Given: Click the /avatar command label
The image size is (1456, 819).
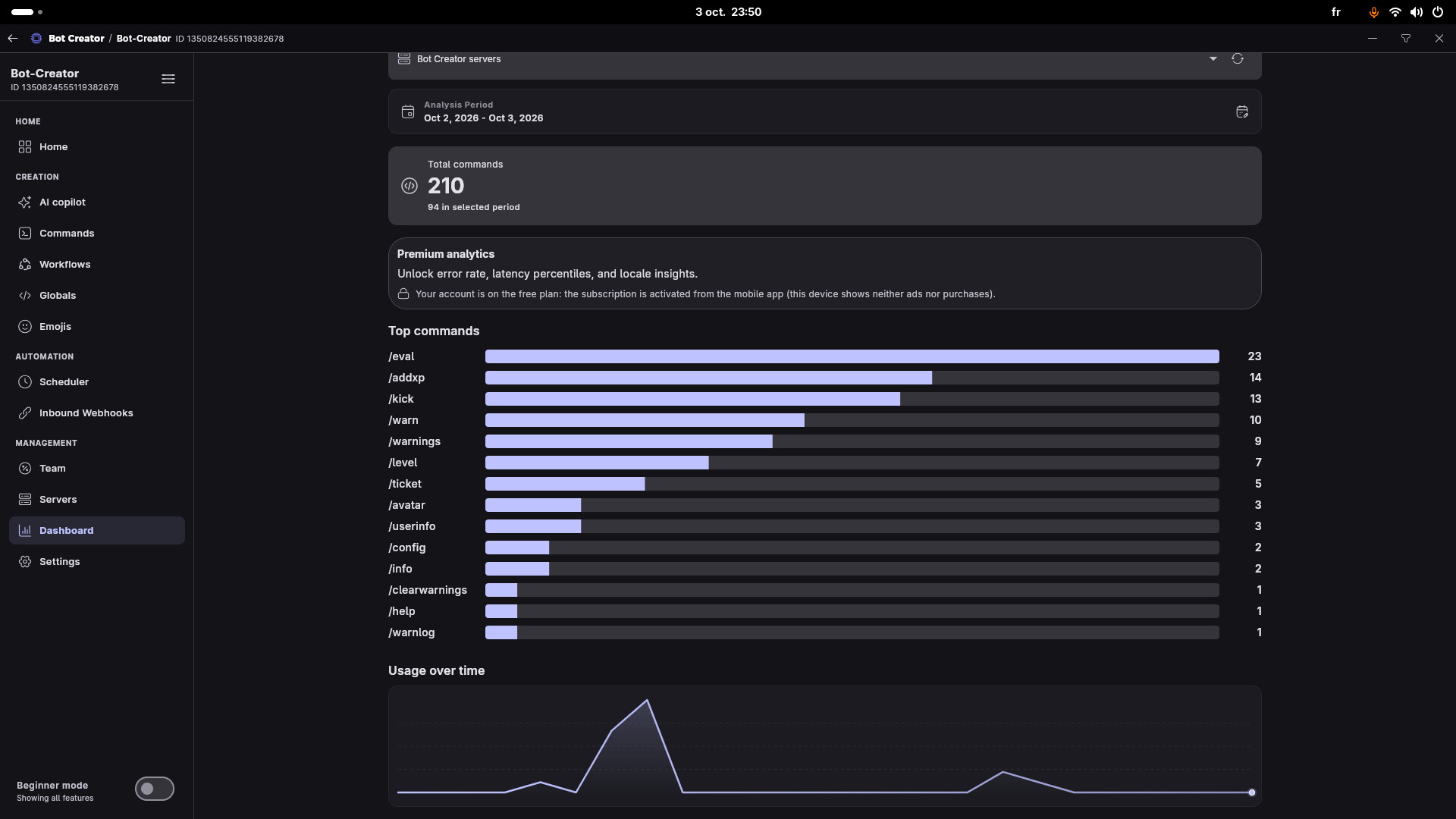Looking at the screenshot, I should click(x=406, y=505).
